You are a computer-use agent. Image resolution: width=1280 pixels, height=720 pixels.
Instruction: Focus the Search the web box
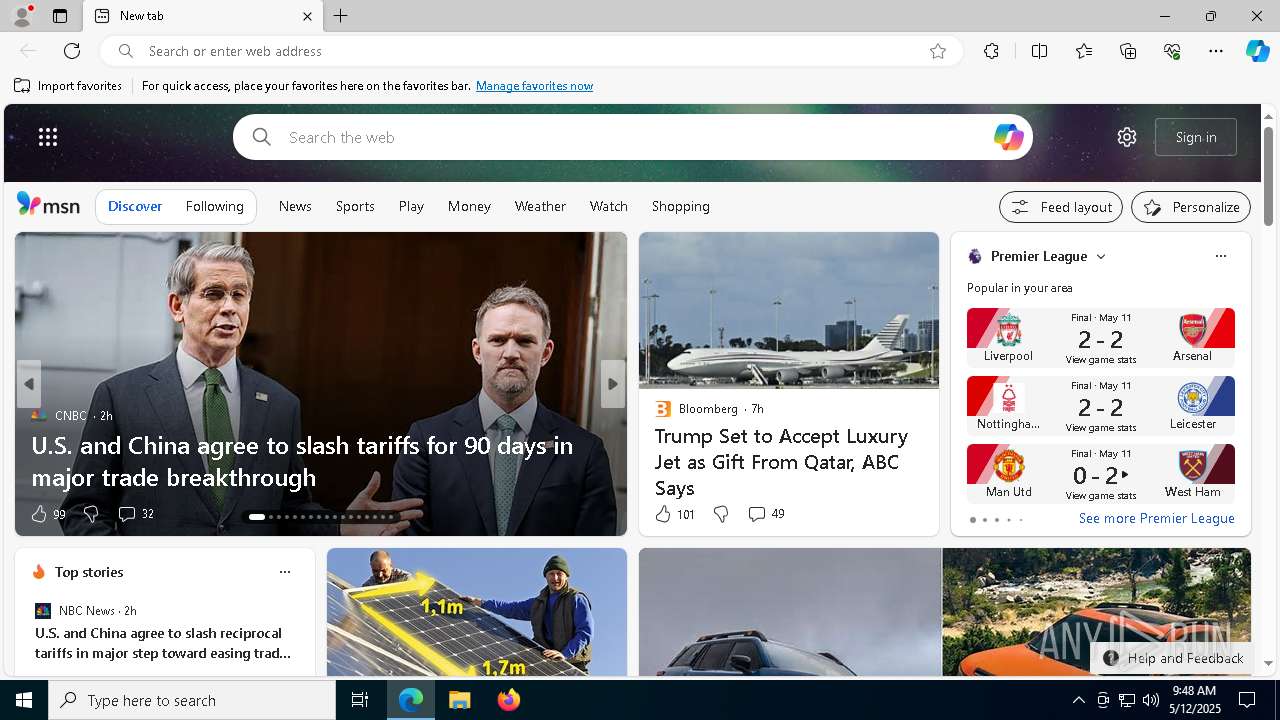[633, 137]
